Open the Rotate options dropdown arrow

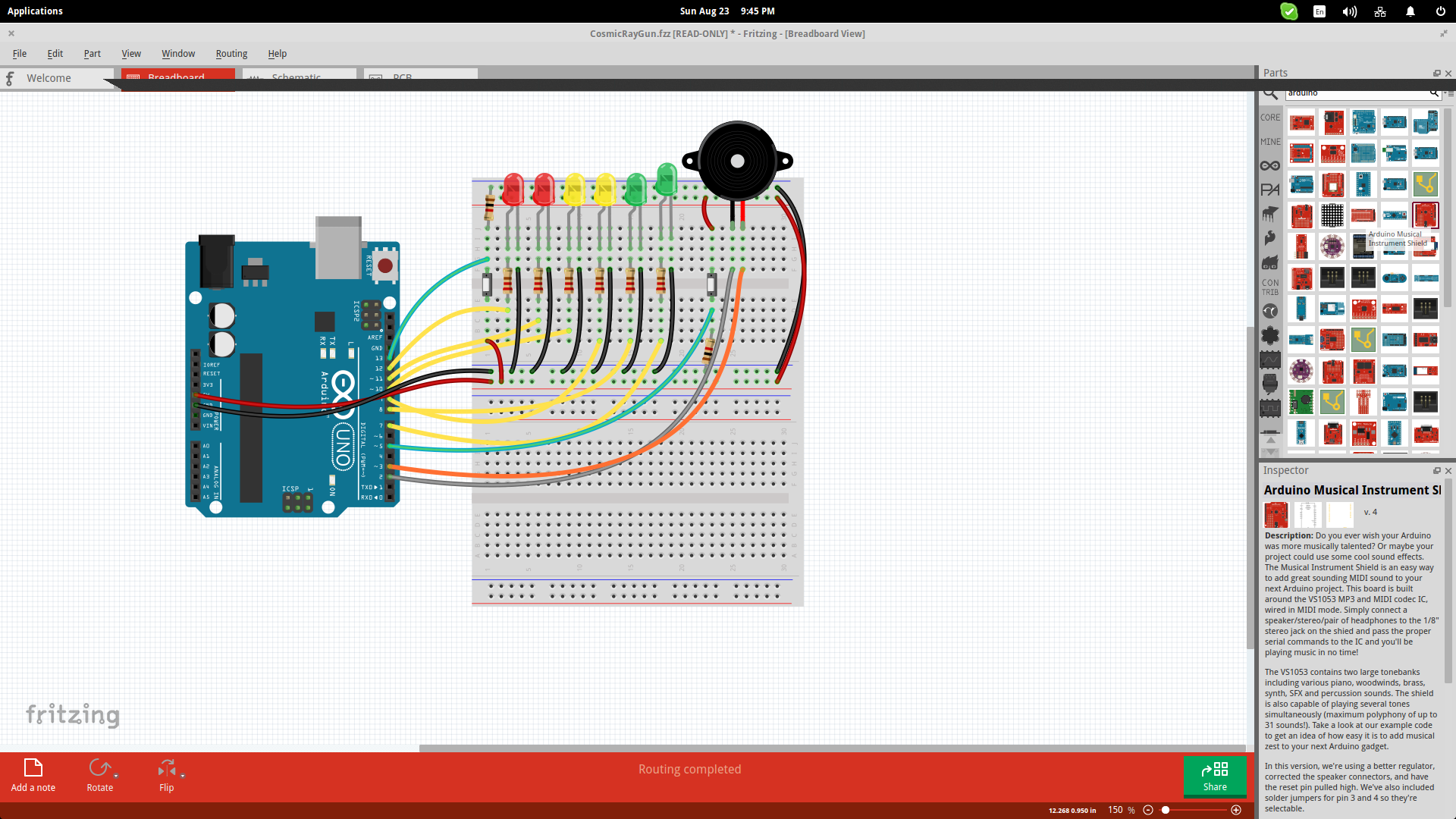pyautogui.click(x=116, y=776)
